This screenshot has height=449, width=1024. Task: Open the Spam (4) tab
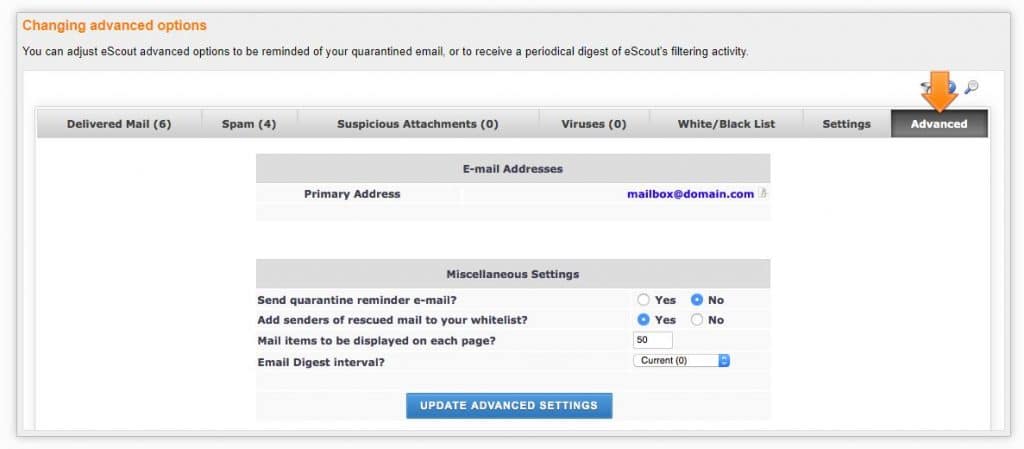coord(249,124)
